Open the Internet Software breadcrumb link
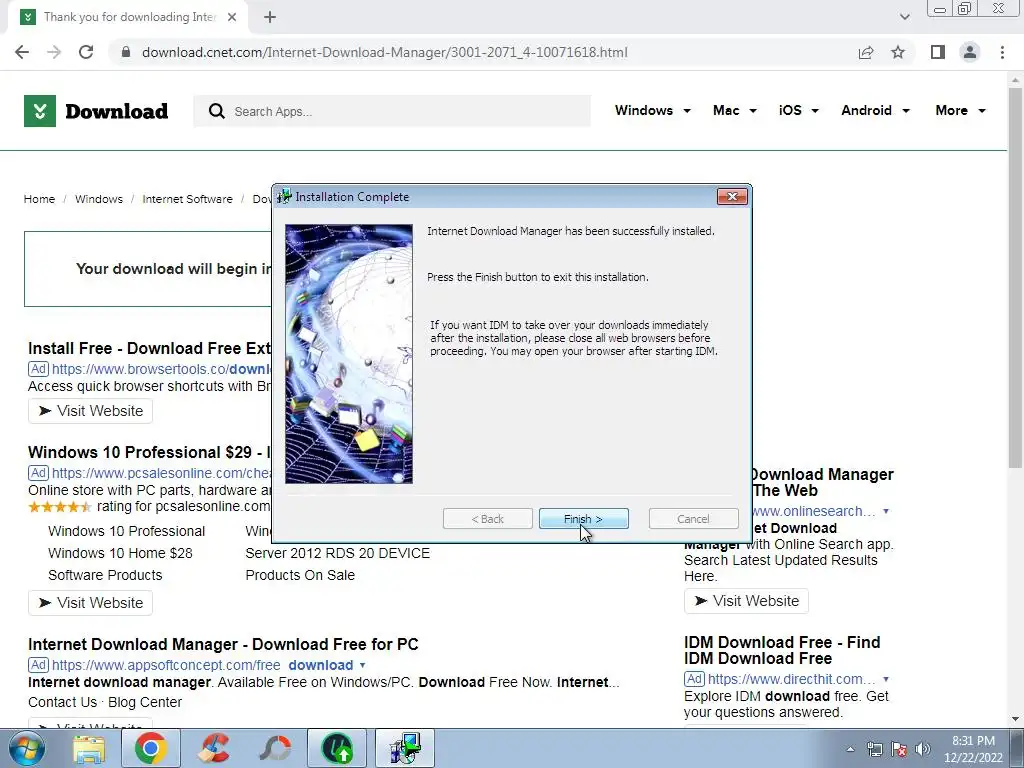 (x=187, y=199)
